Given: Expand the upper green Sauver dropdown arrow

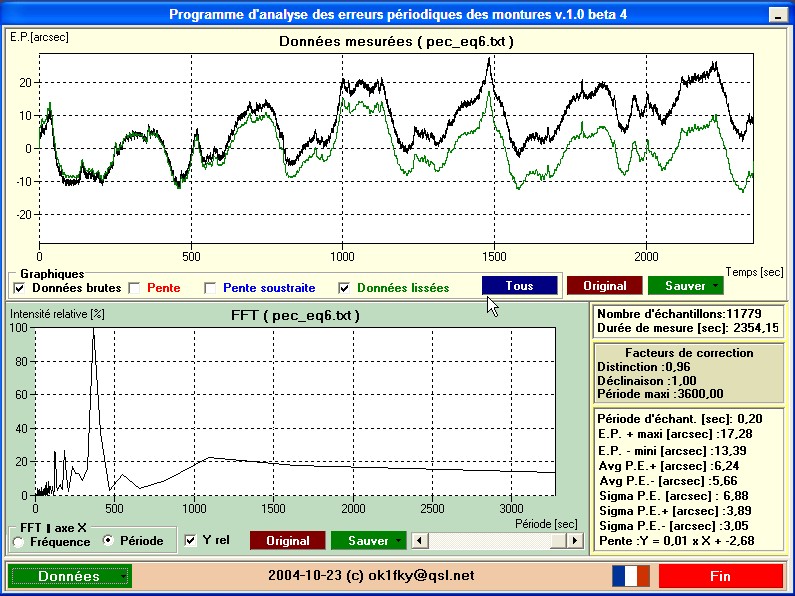Looking at the screenshot, I should [715, 286].
